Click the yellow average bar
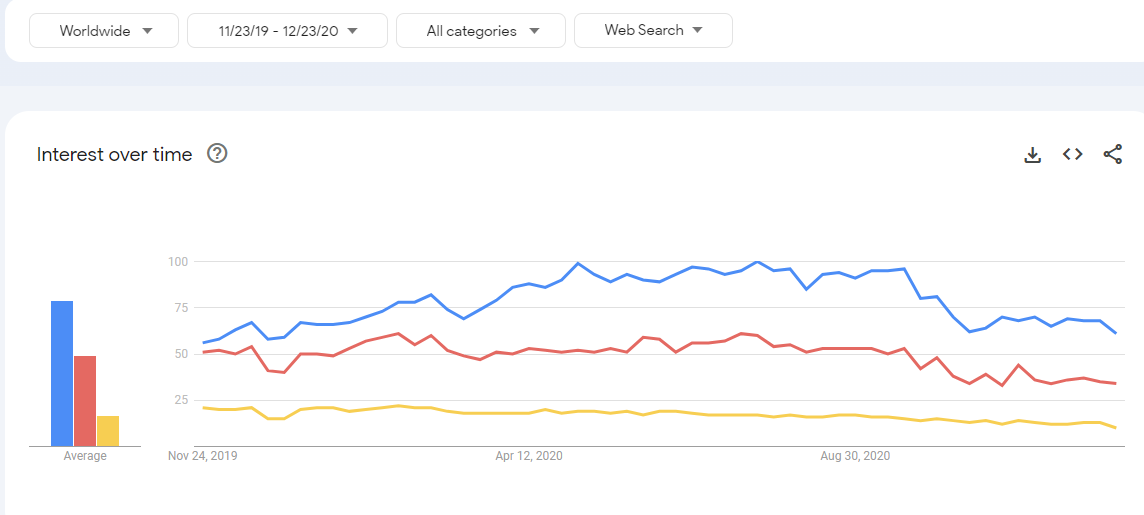 coord(108,430)
